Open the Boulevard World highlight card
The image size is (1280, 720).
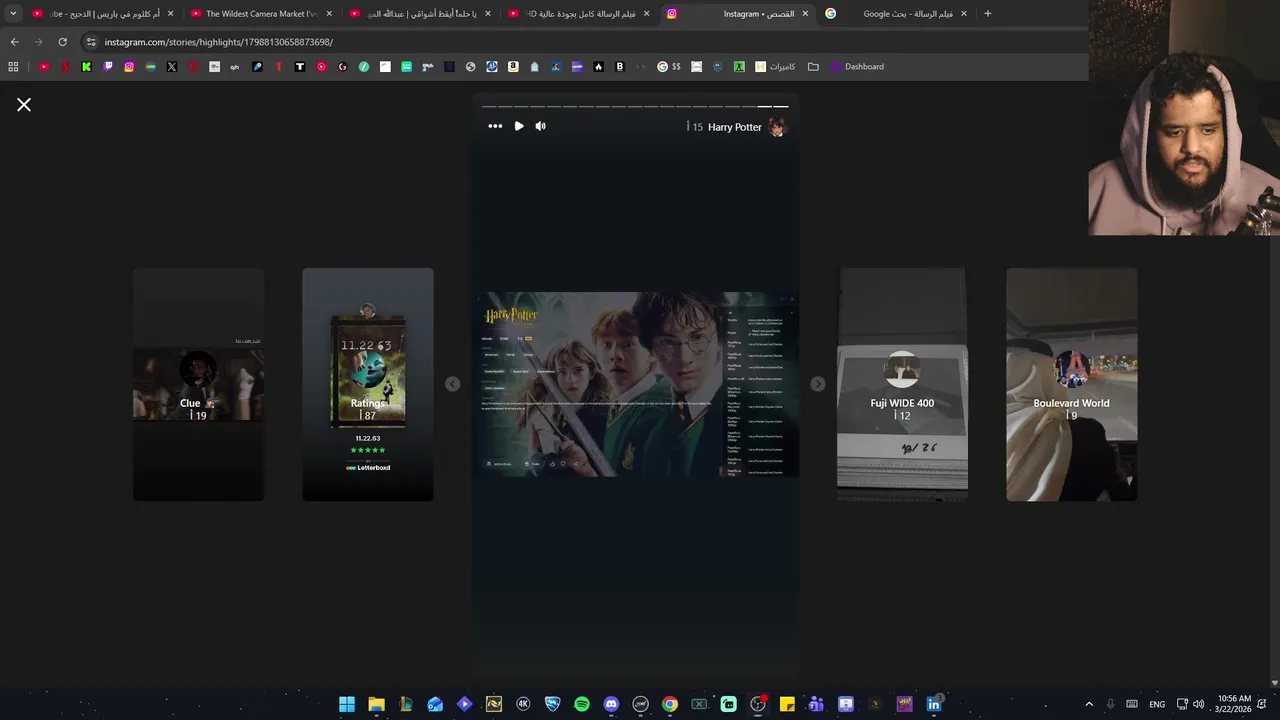pyautogui.click(x=1071, y=384)
